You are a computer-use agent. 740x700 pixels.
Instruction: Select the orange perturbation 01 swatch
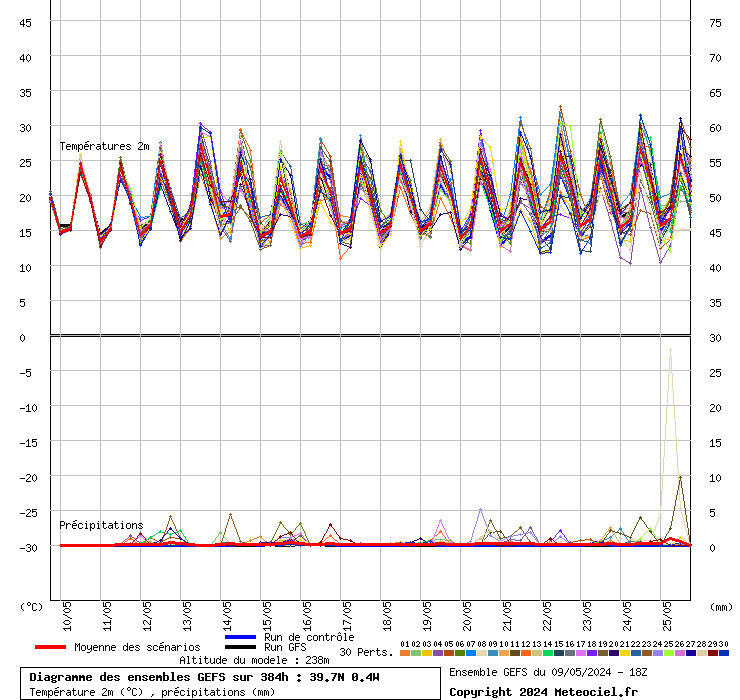tap(405, 653)
